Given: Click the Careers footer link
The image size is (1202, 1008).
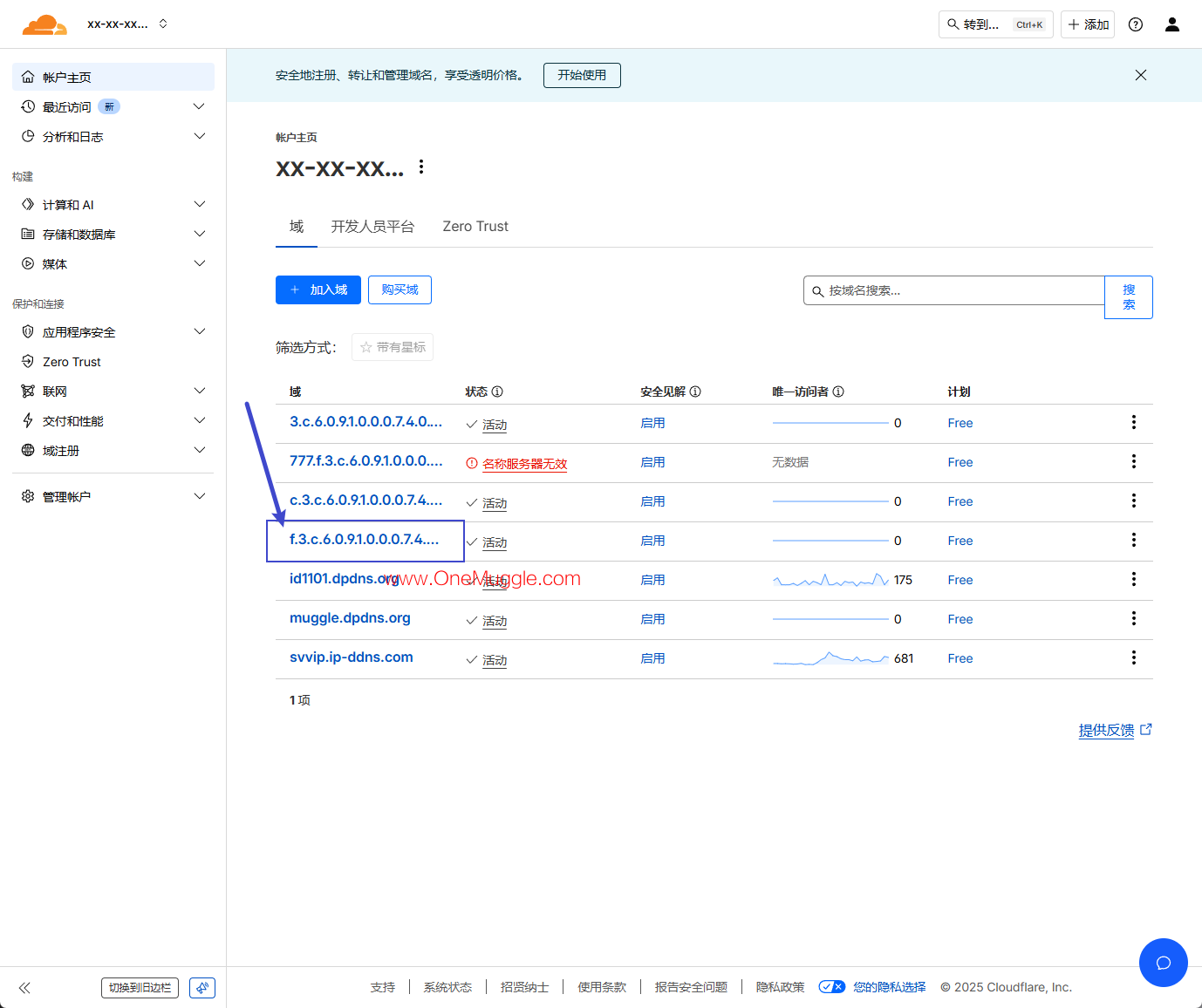Looking at the screenshot, I should tap(525, 987).
